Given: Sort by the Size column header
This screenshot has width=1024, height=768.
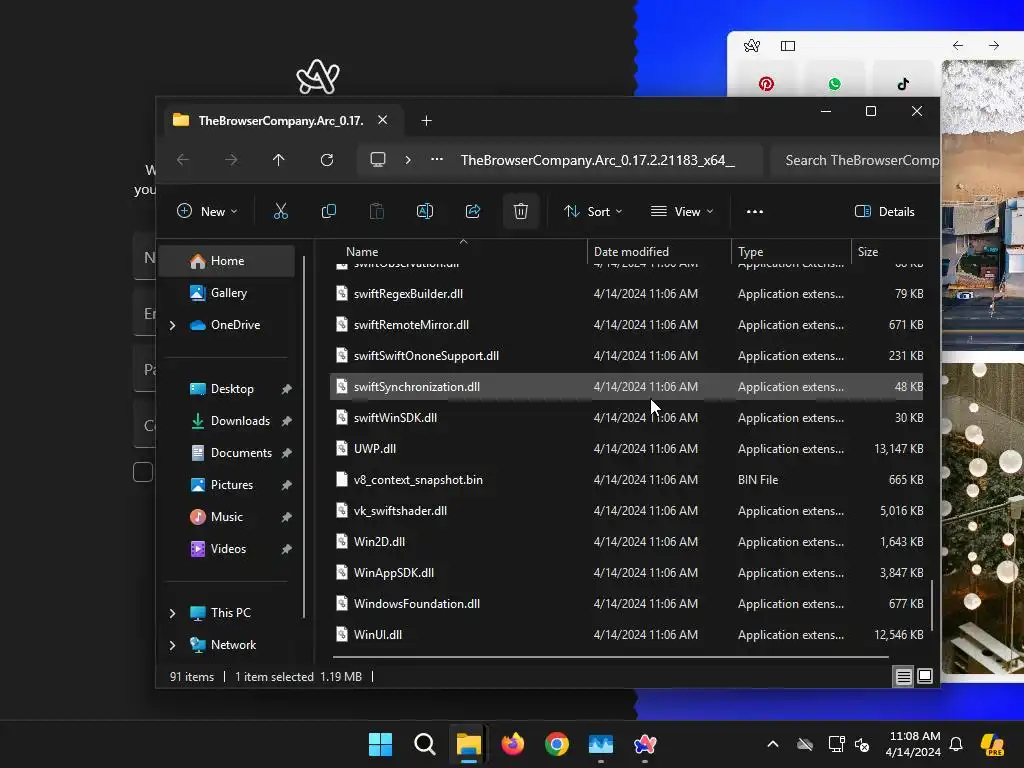Looking at the screenshot, I should tap(867, 252).
